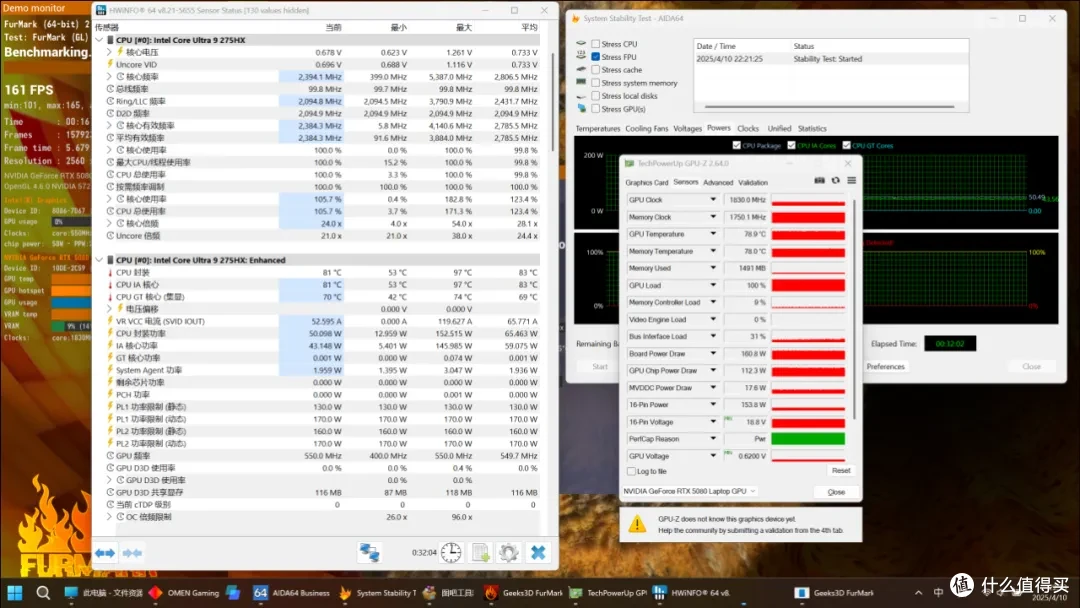The height and width of the screenshot is (608, 1080).
Task: Click the blue X icon in HWiNFO toolbar
Action: pos(538,552)
